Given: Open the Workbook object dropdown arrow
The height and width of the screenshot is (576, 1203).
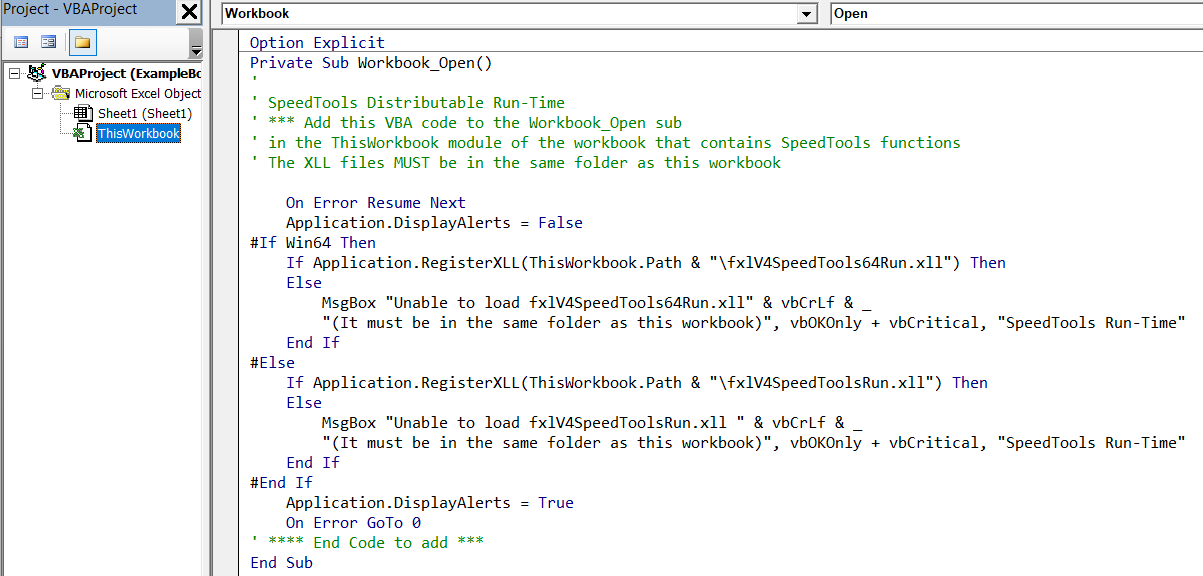Looking at the screenshot, I should [x=807, y=14].
